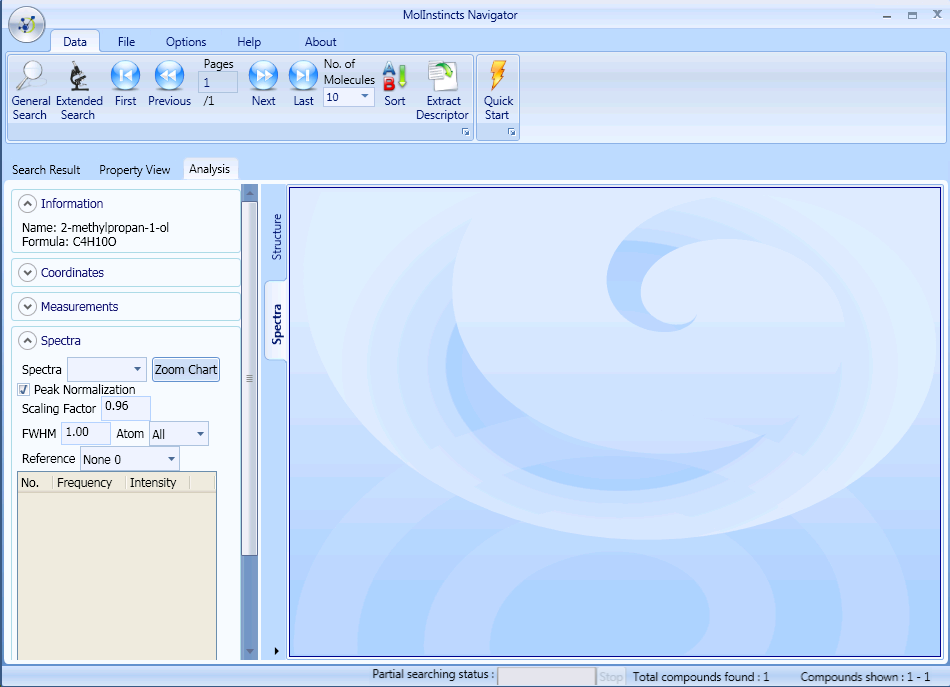The width and height of the screenshot is (950, 687).
Task: Jump to the Last page
Action: pos(303,84)
